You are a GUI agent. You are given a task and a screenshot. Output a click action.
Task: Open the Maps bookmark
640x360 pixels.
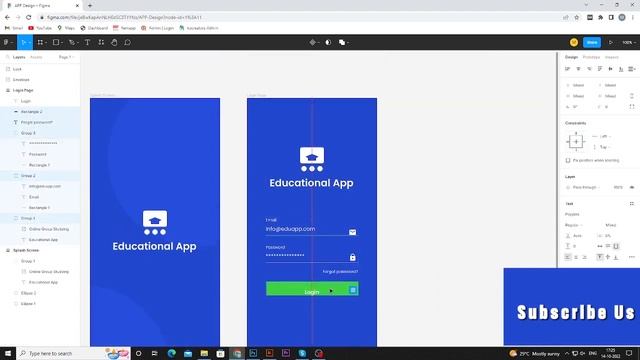[66, 28]
